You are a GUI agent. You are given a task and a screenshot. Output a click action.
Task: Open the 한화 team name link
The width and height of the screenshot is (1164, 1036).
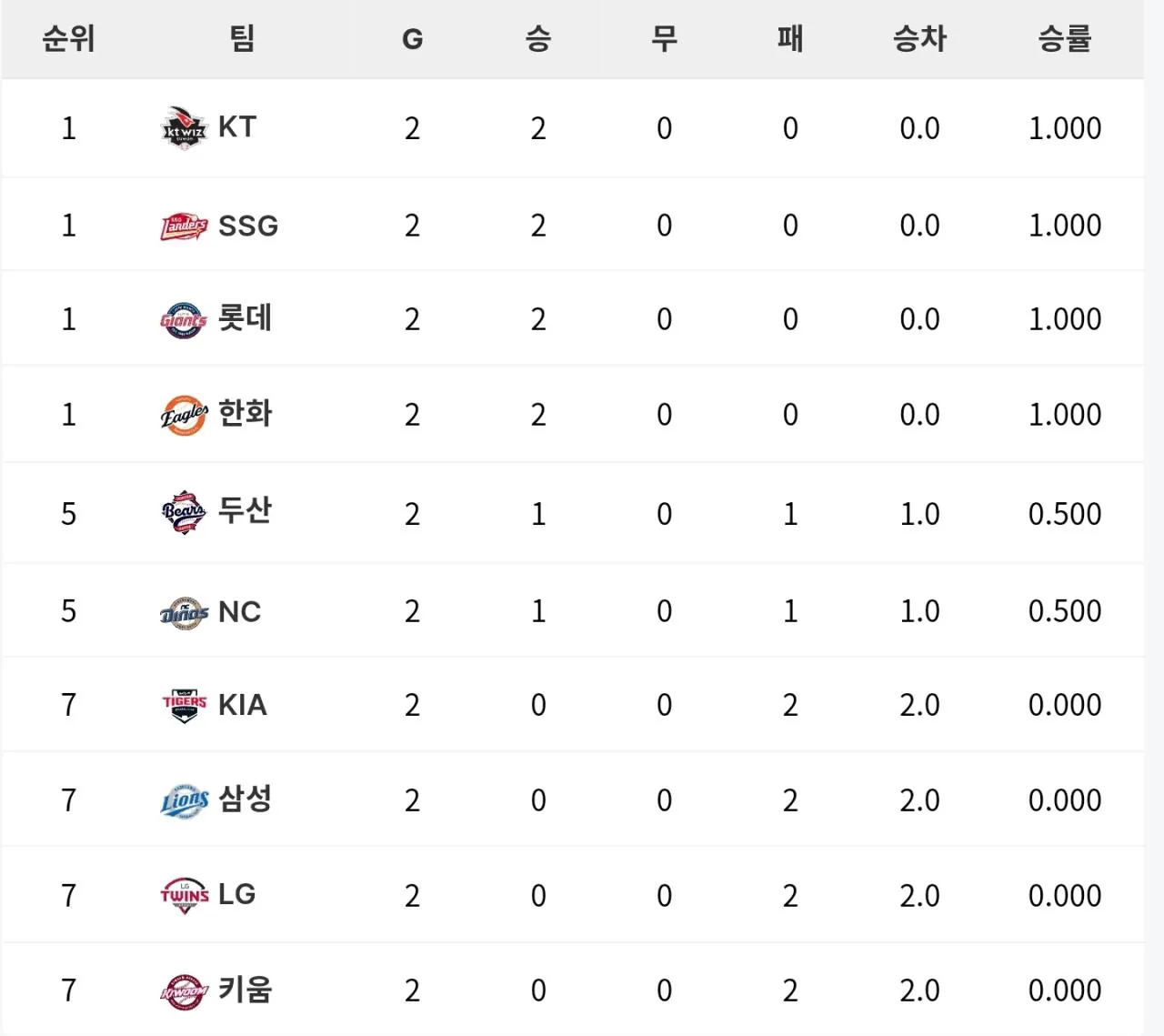click(245, 413)
